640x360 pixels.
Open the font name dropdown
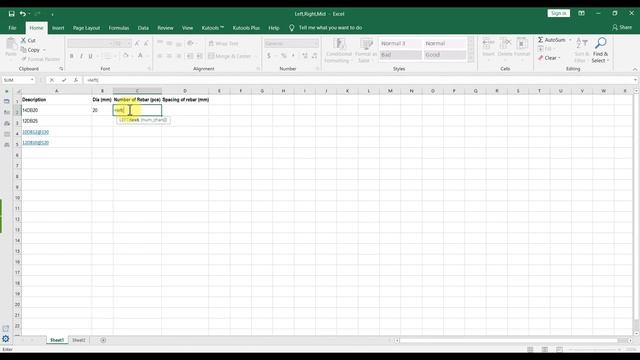pyautogui.click(x=110, y=43)
